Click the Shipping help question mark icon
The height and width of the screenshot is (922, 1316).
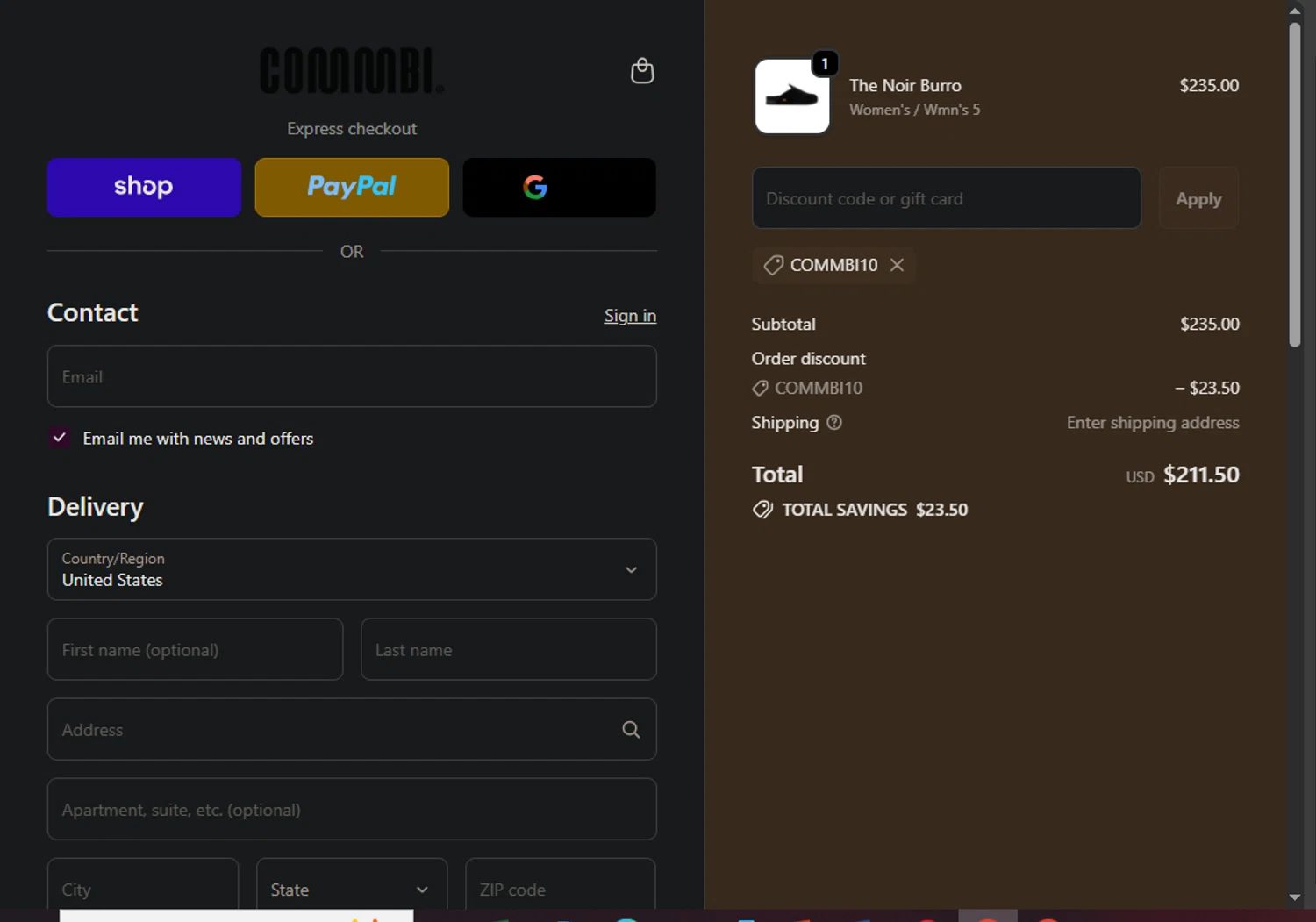834,422
